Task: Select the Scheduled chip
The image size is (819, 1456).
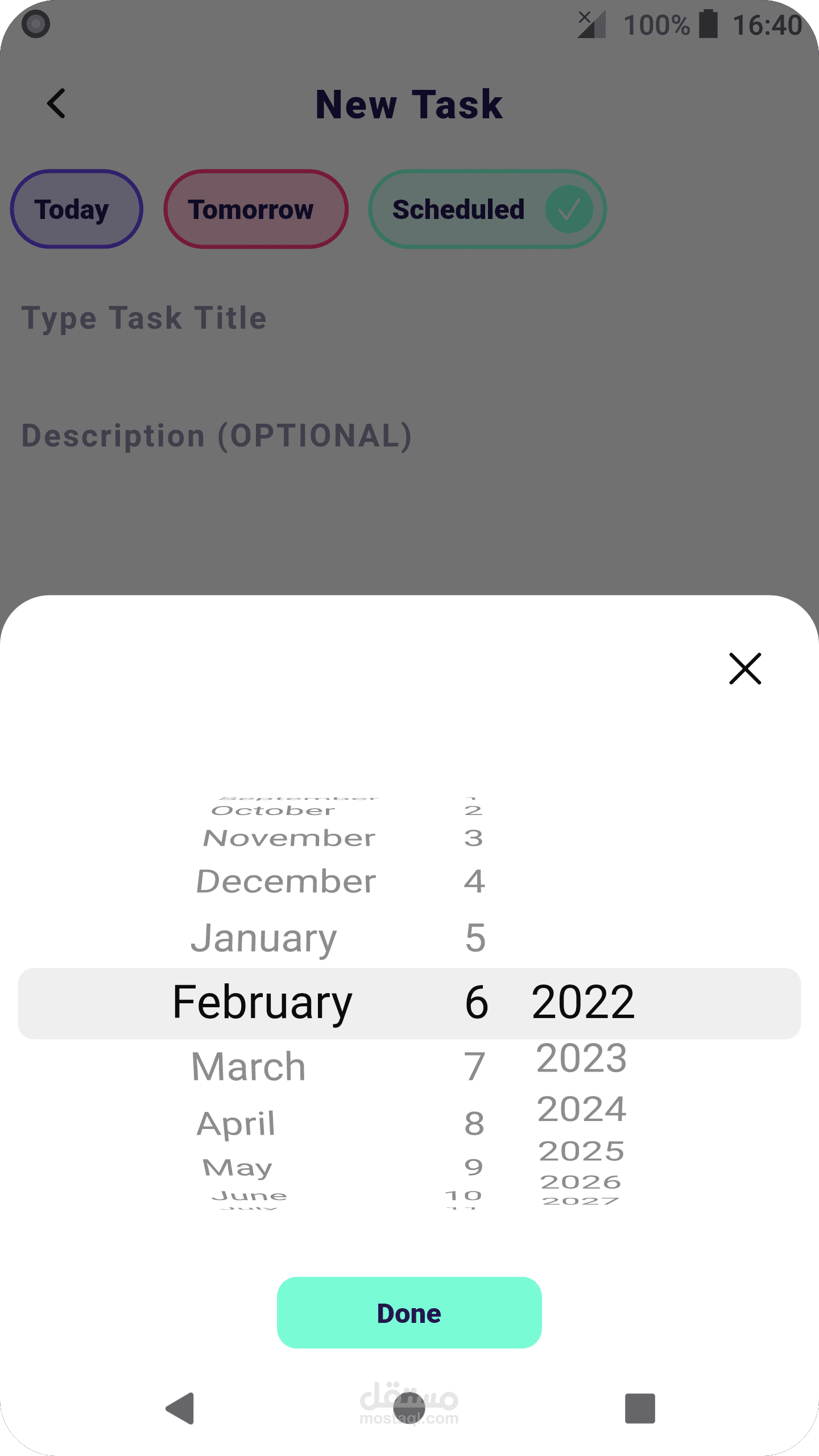Action: [487, 209]
